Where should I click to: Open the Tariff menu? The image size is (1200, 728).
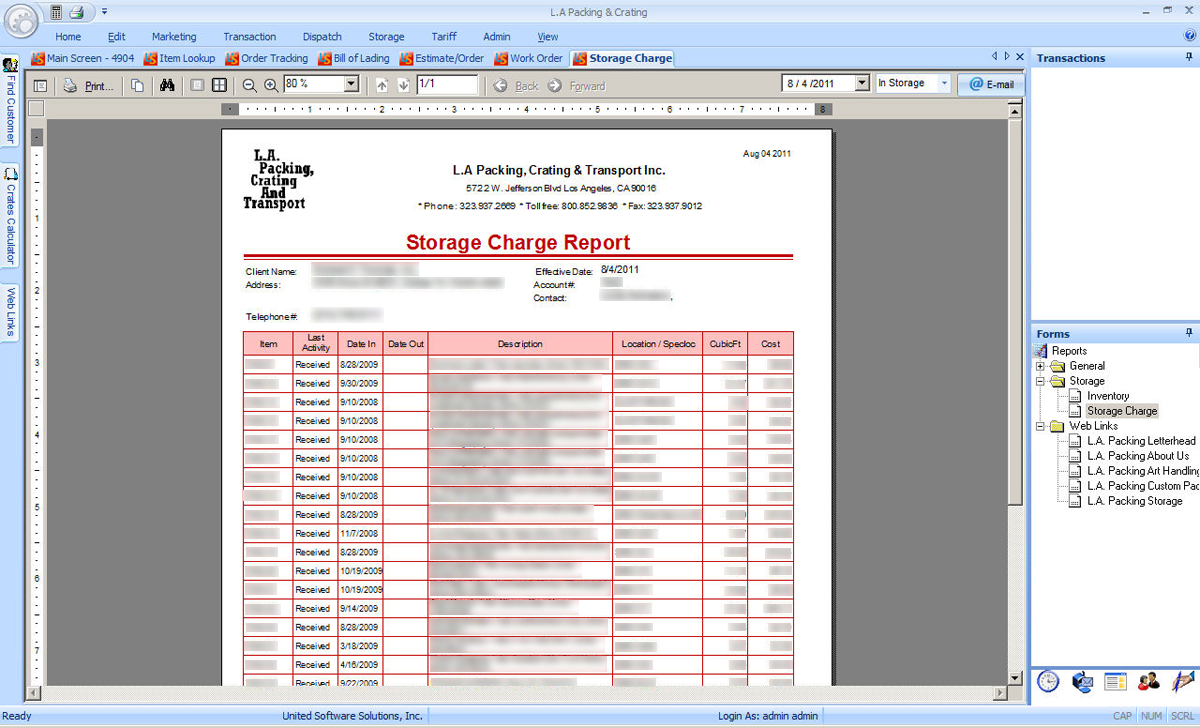click(444, 37)
